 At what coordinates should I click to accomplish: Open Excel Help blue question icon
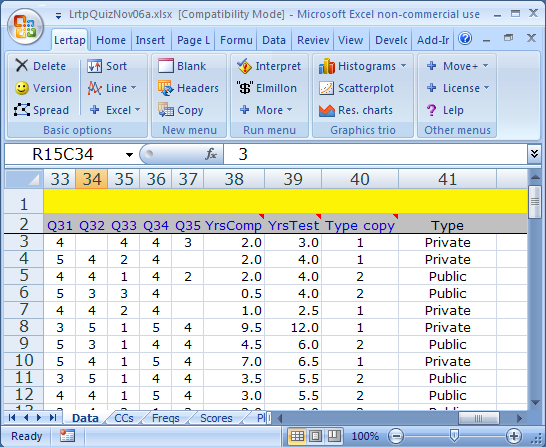(x=465, y=39)
